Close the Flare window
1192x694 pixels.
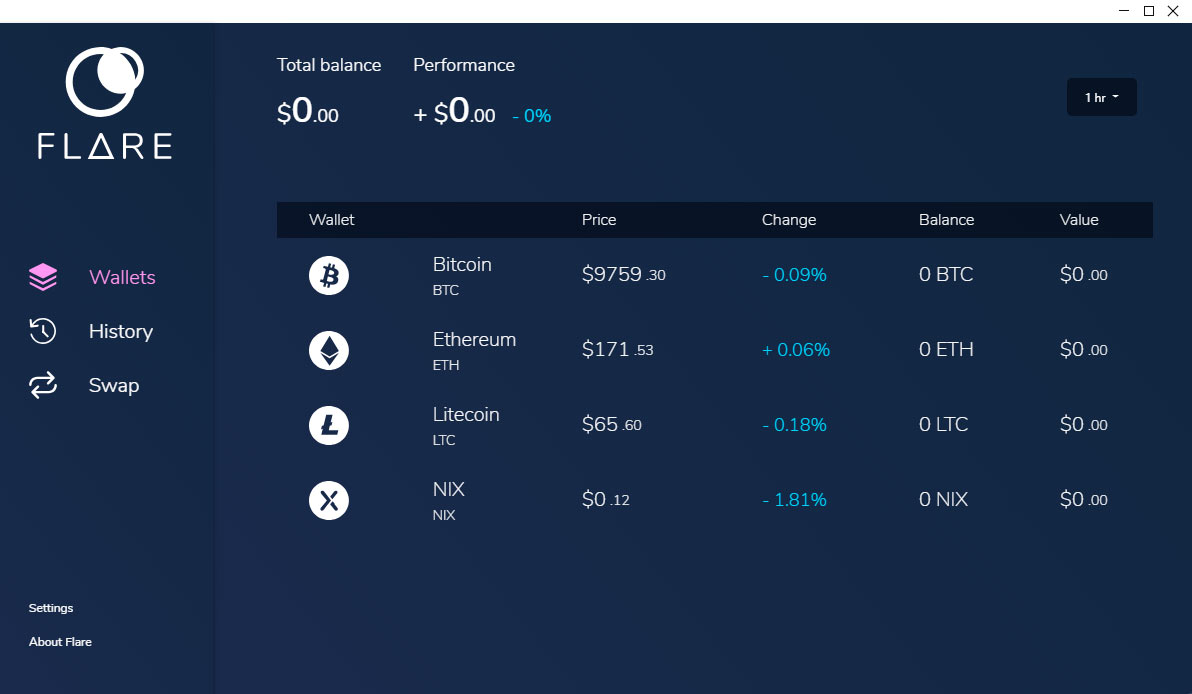pyautogui.click(x=1173, y=11)
